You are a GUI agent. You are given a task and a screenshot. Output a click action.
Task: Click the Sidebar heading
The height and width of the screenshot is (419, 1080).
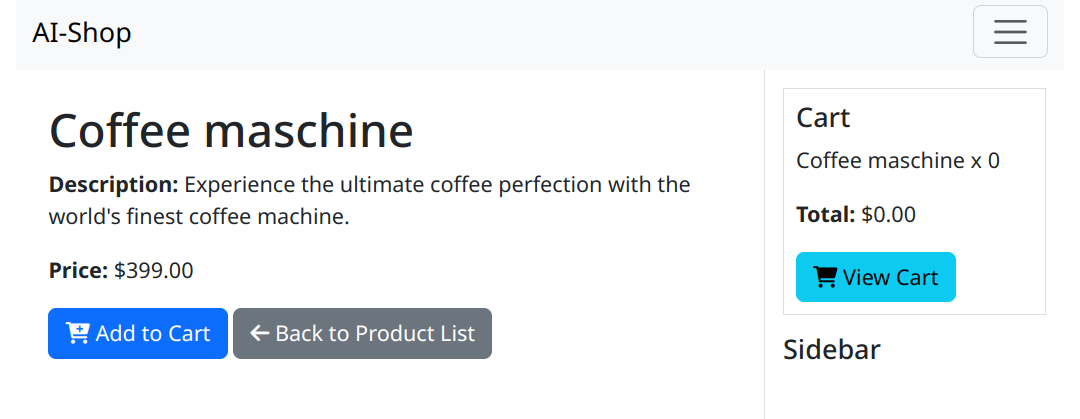pyautogui.click(x=832, y=350)
